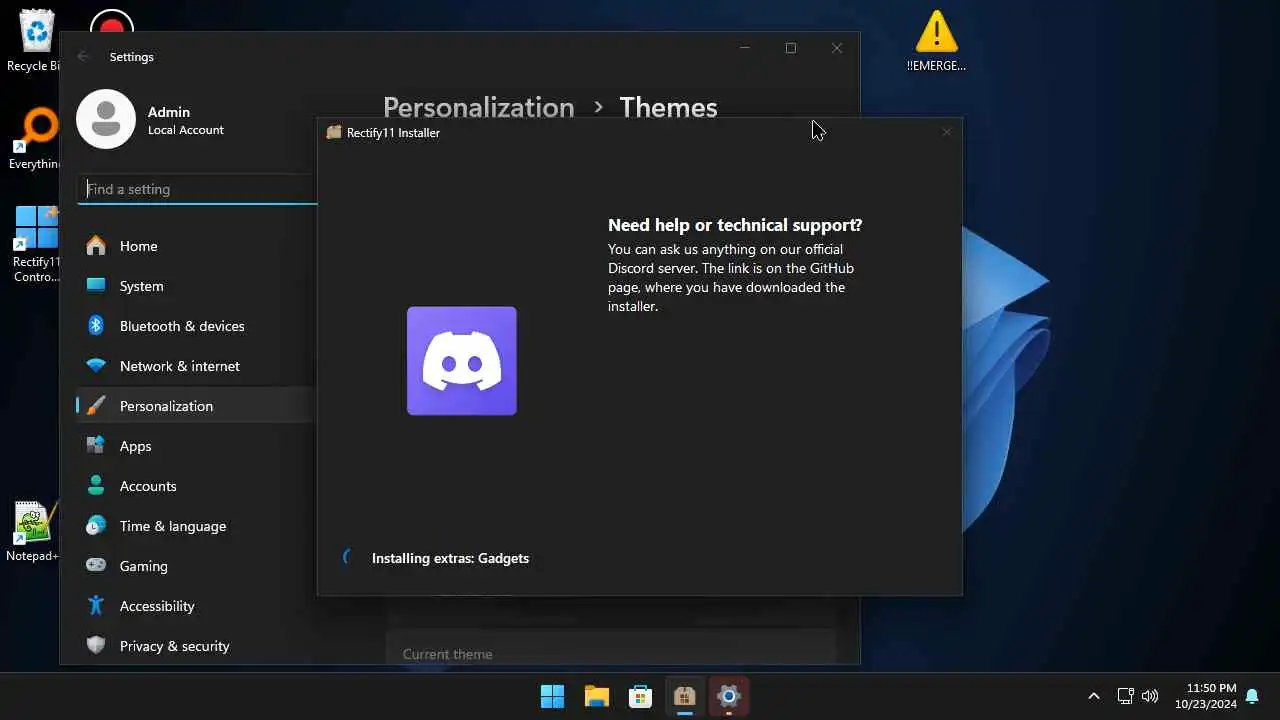The height and width of the screenshot is (720, 1280).
Task: Click the Network wifi icon
Action: 96,365
